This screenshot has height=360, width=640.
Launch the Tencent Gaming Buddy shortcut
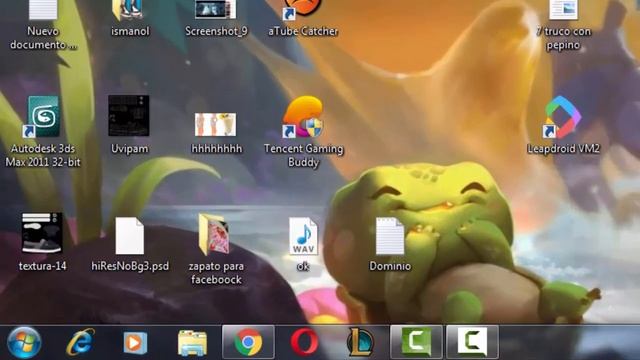pos(303,117)
